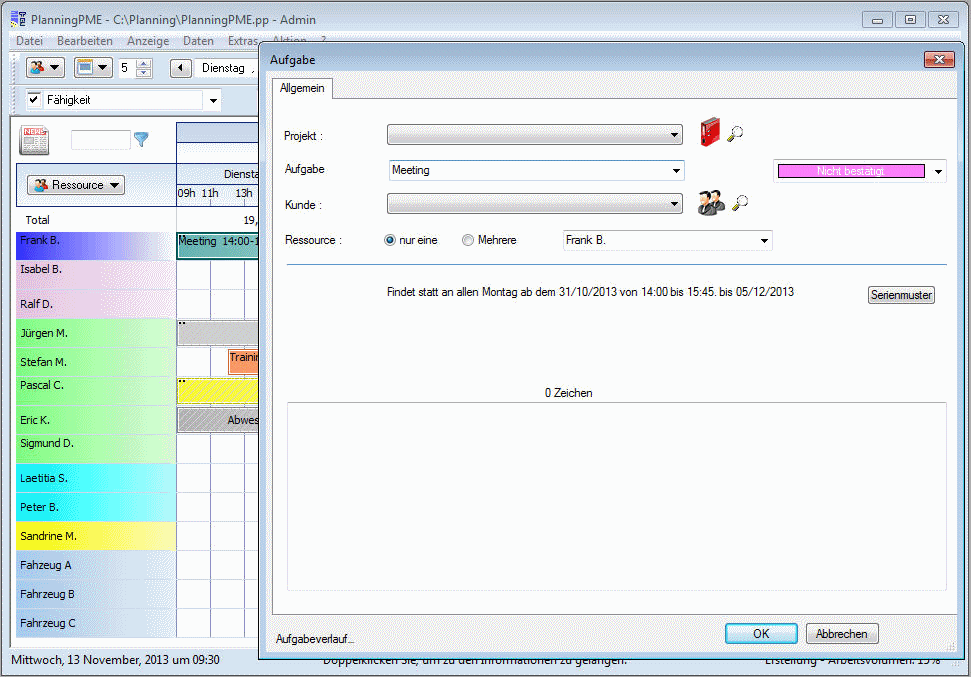Open the customer people icon next to Kunde

[711, 203]
